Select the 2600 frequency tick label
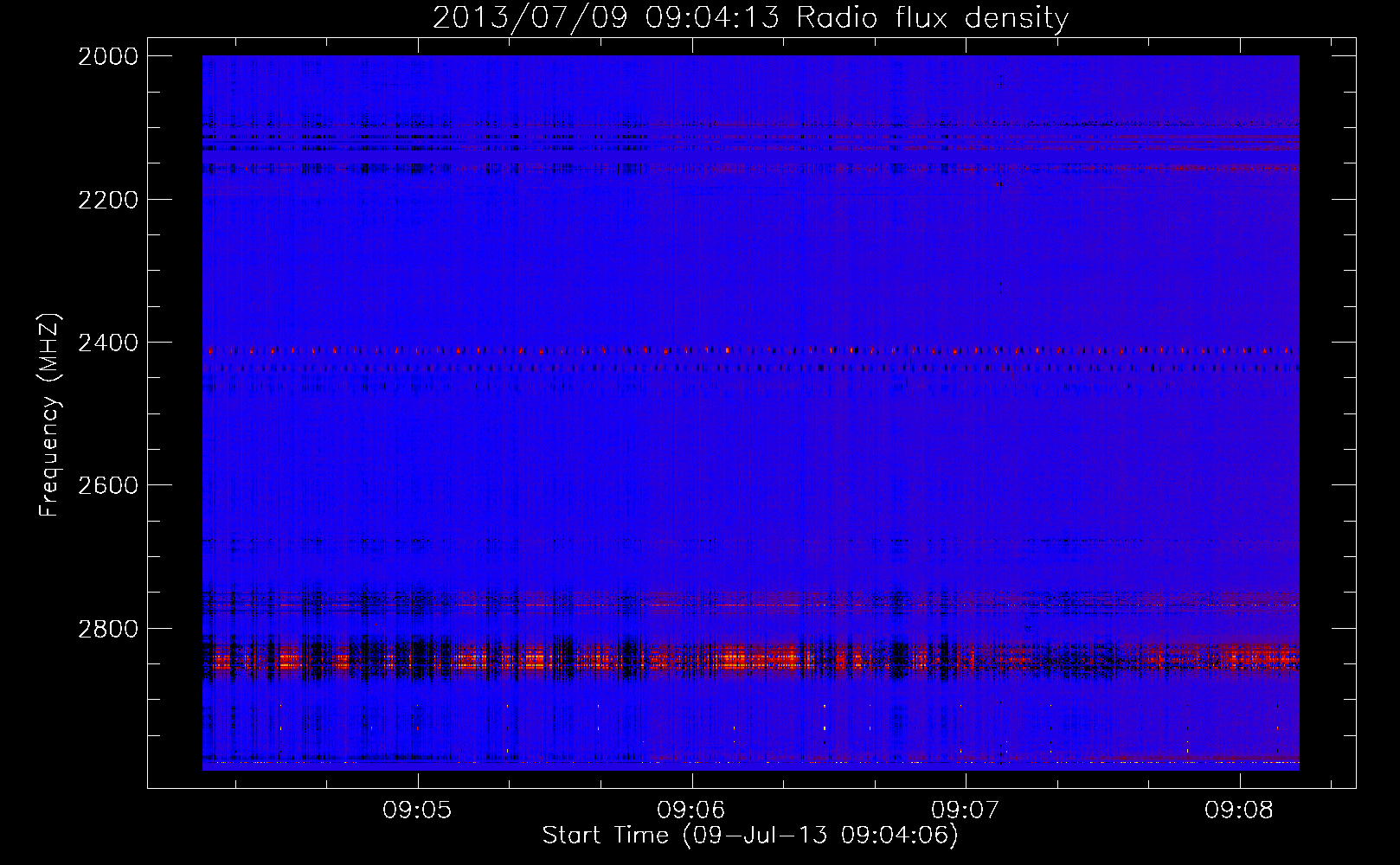 pos(108,485)
